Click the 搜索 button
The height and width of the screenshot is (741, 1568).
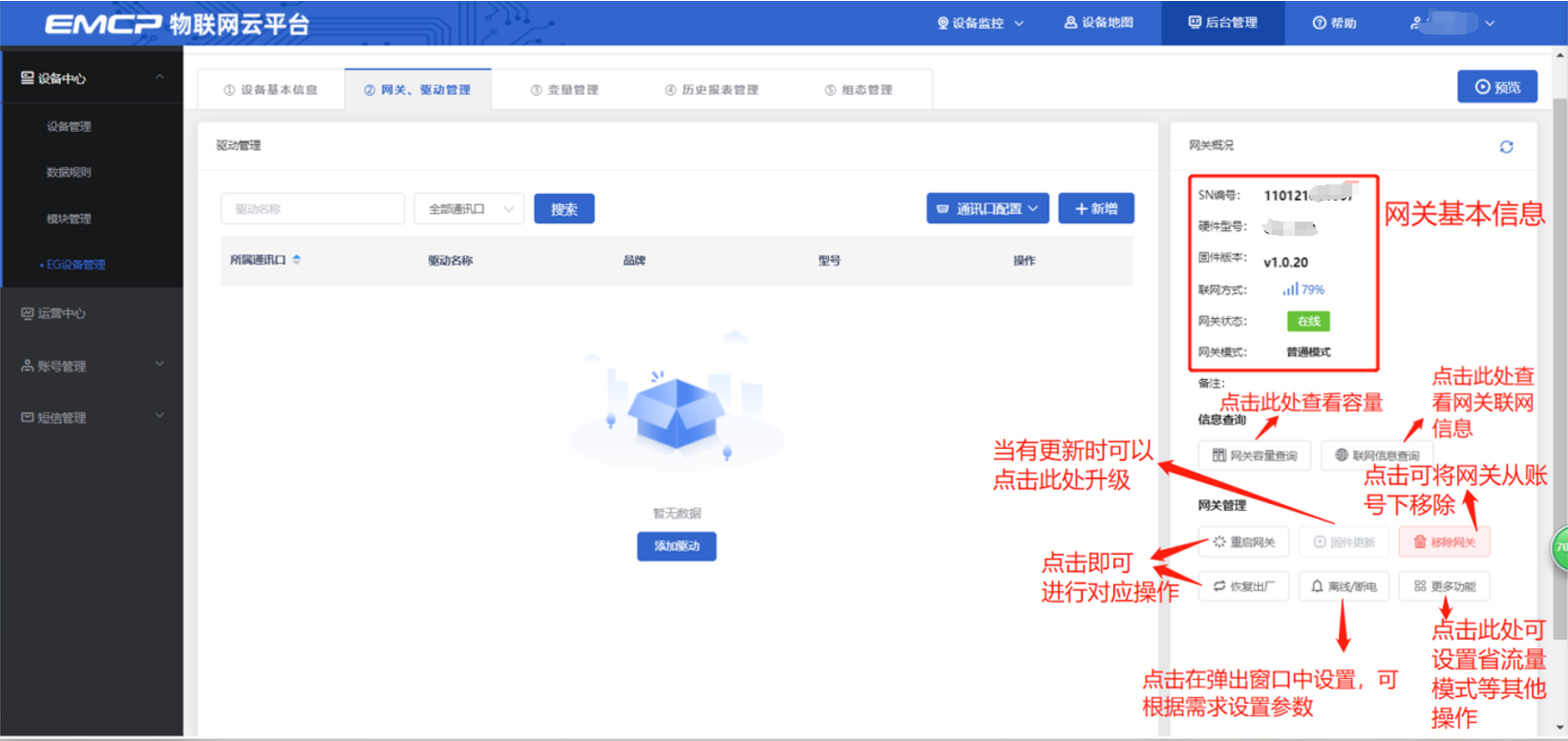564,208
